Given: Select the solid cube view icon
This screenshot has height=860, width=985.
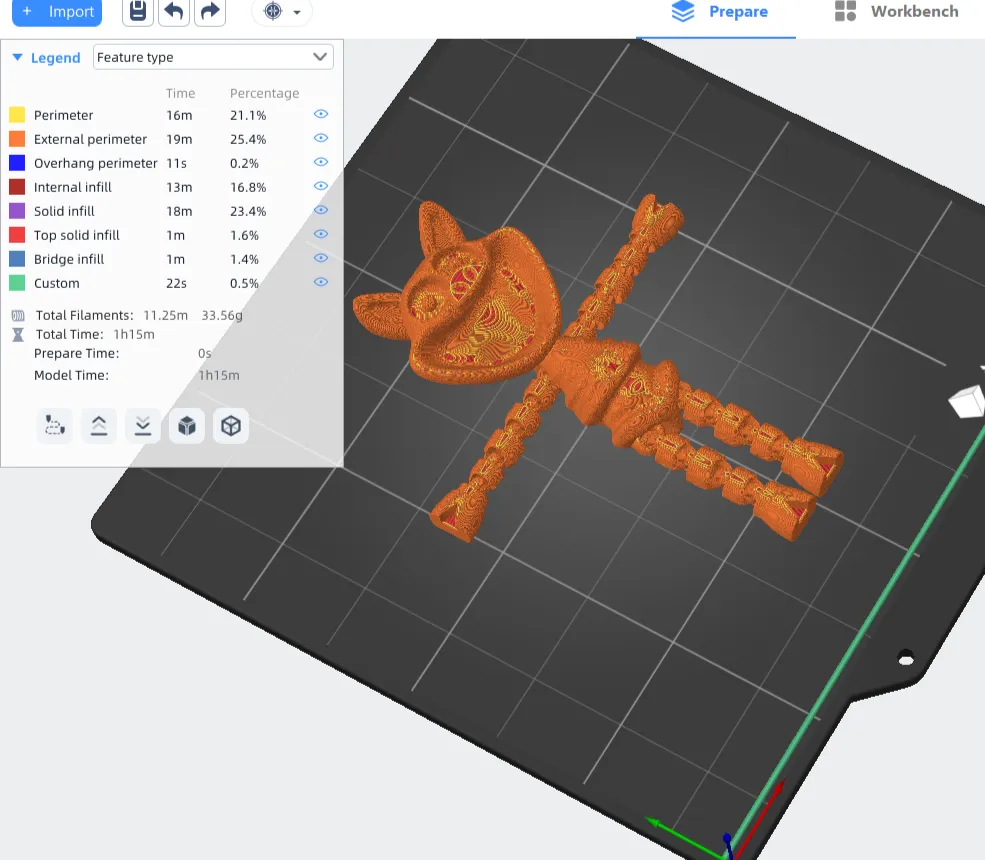Looking at the screenshot, I should [187, 426].
